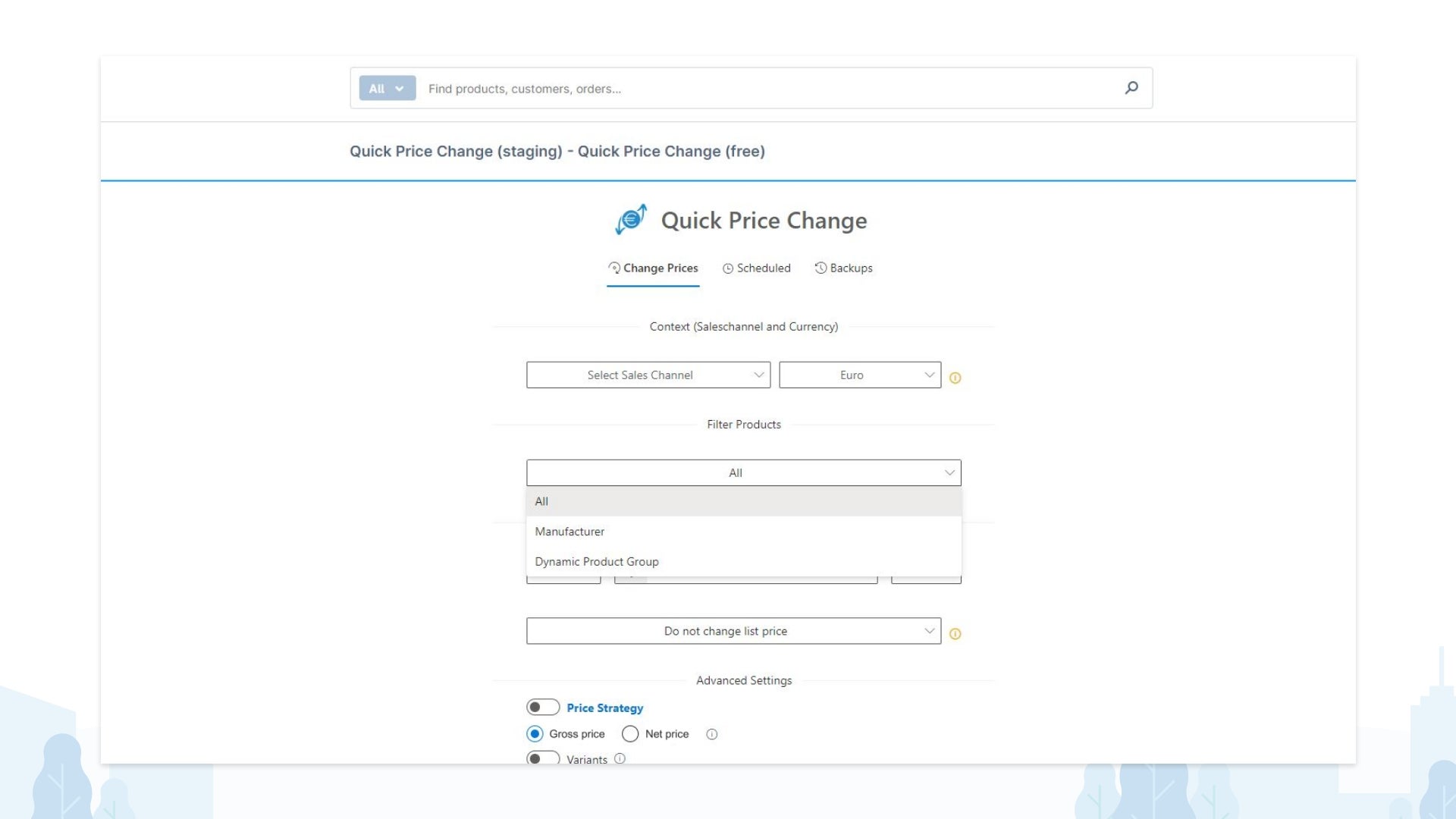Click info icon beside list price dropdown
The width and height of the screenshot is (1456, 819).
point(955,634)
